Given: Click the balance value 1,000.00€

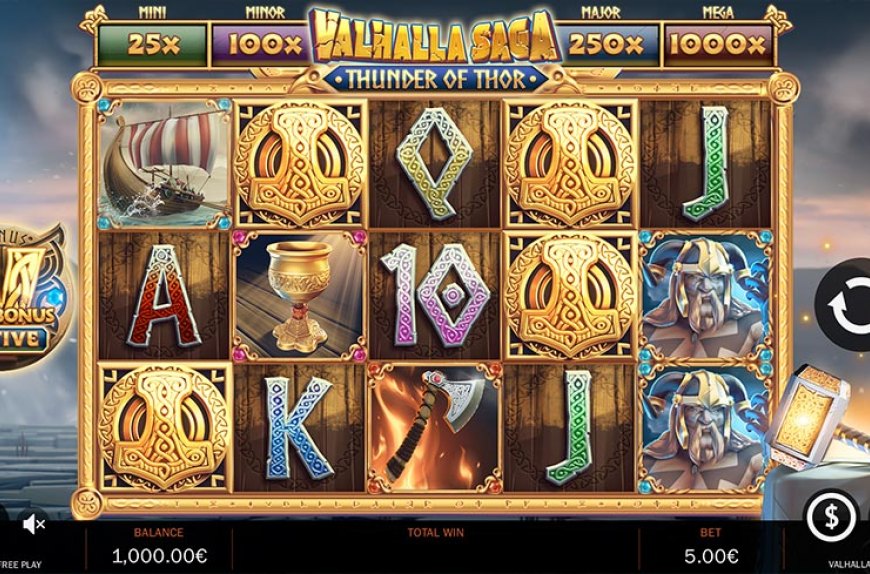Looking at the screenshot, I should tap(160, 555).
